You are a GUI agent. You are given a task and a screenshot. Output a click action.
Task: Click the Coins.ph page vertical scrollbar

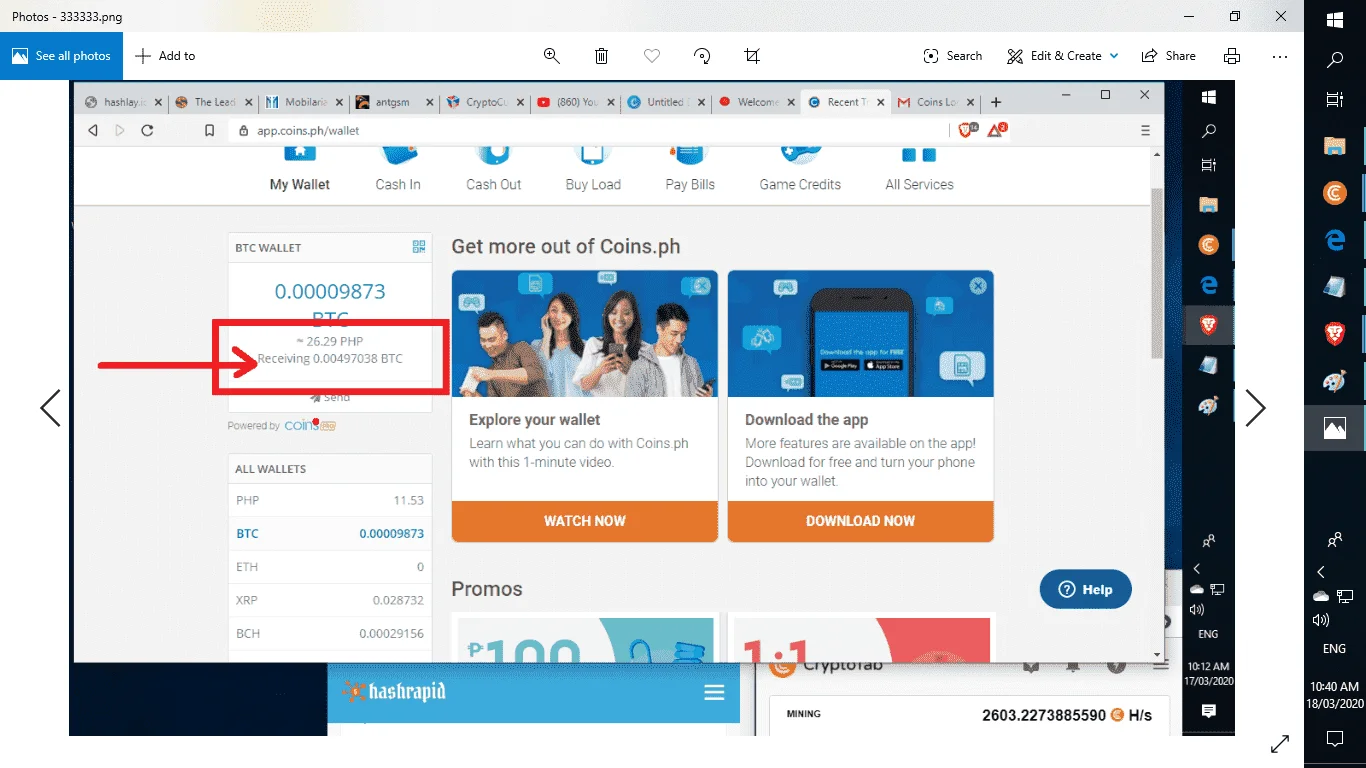pos(1157,272)
